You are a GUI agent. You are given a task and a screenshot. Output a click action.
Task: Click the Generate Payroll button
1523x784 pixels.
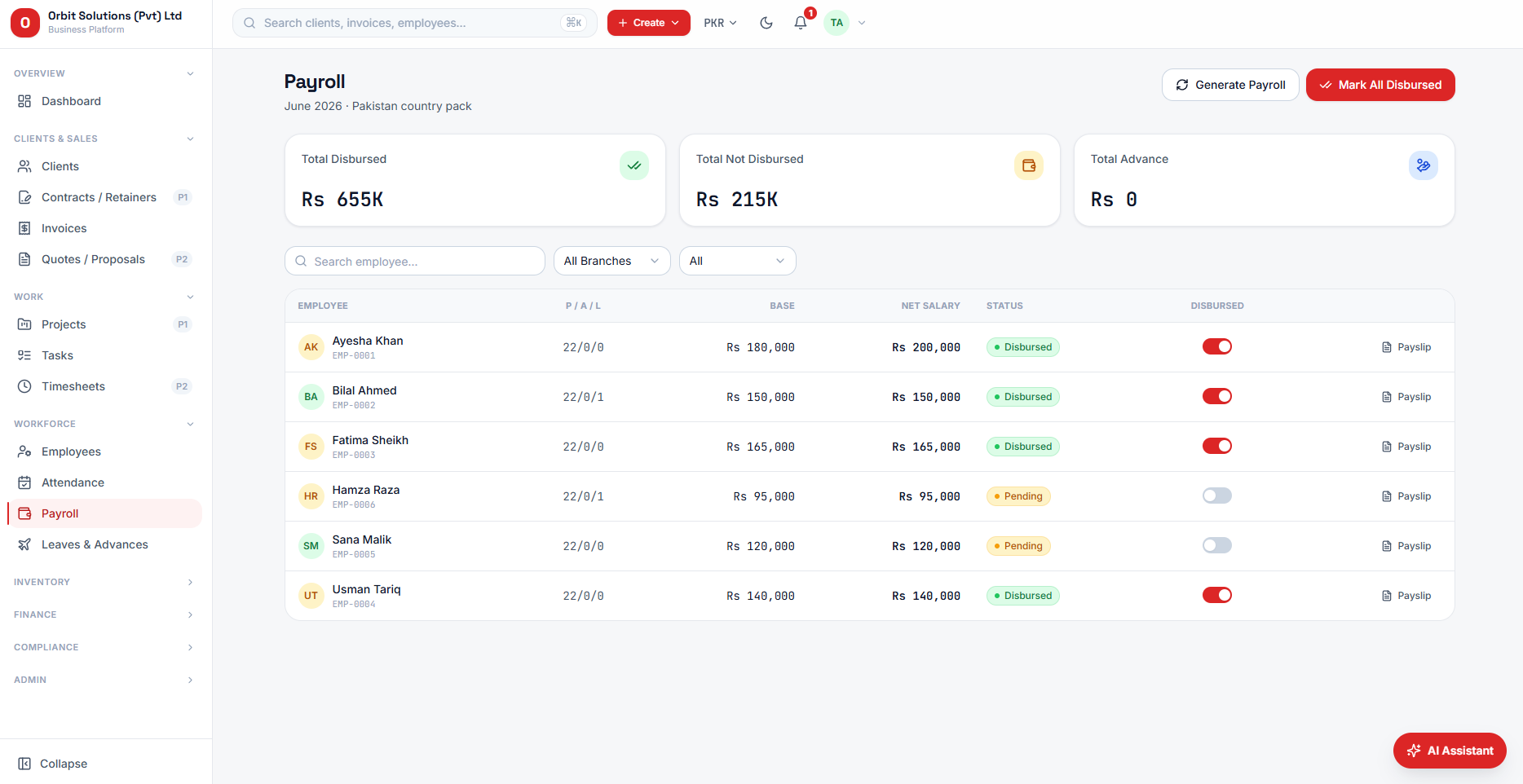pos(1230,85)
